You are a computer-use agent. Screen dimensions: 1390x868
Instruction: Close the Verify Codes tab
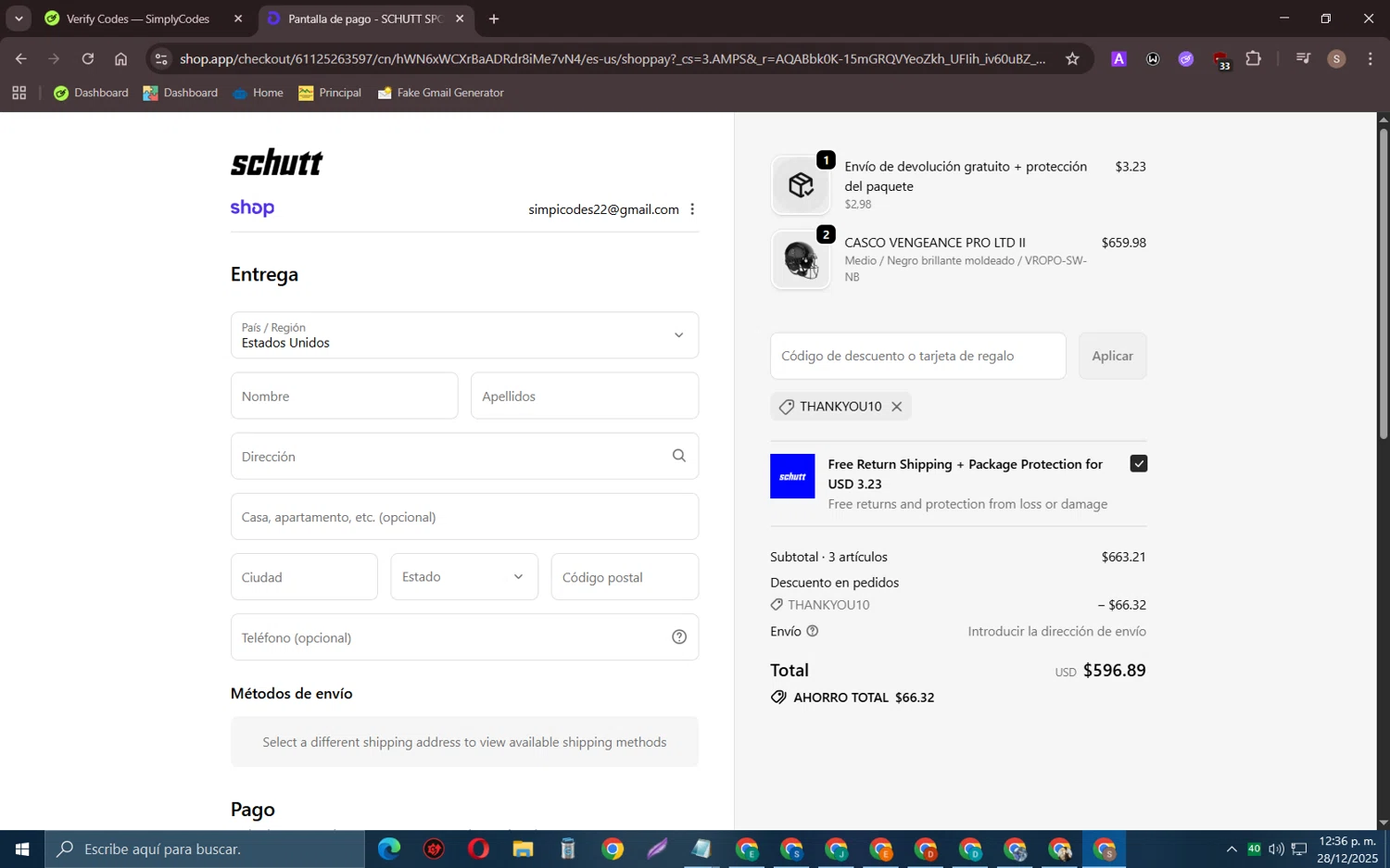click(238, 19)
